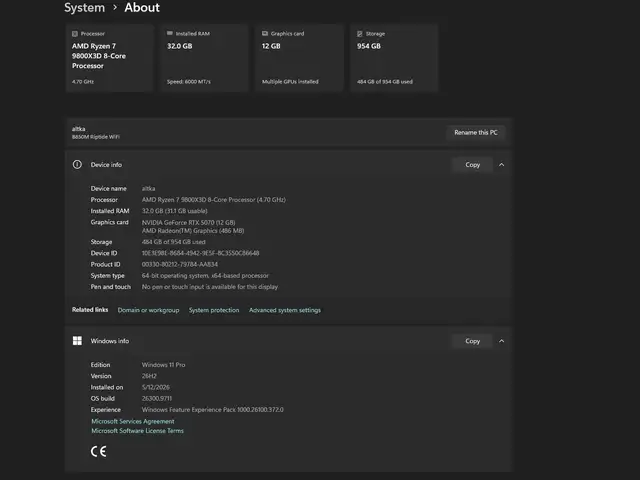Click the Related links label
The width and height of the screenshot is (640, 480).
90,310
